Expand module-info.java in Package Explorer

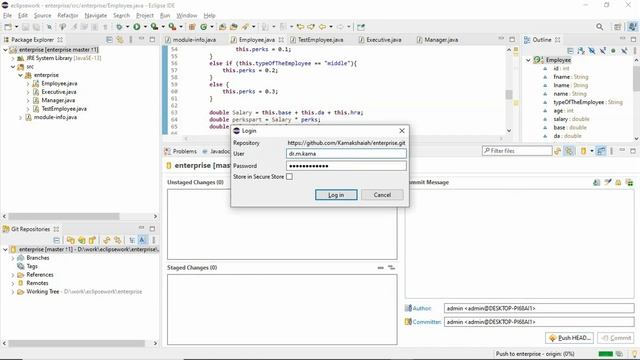coord(20,118)
